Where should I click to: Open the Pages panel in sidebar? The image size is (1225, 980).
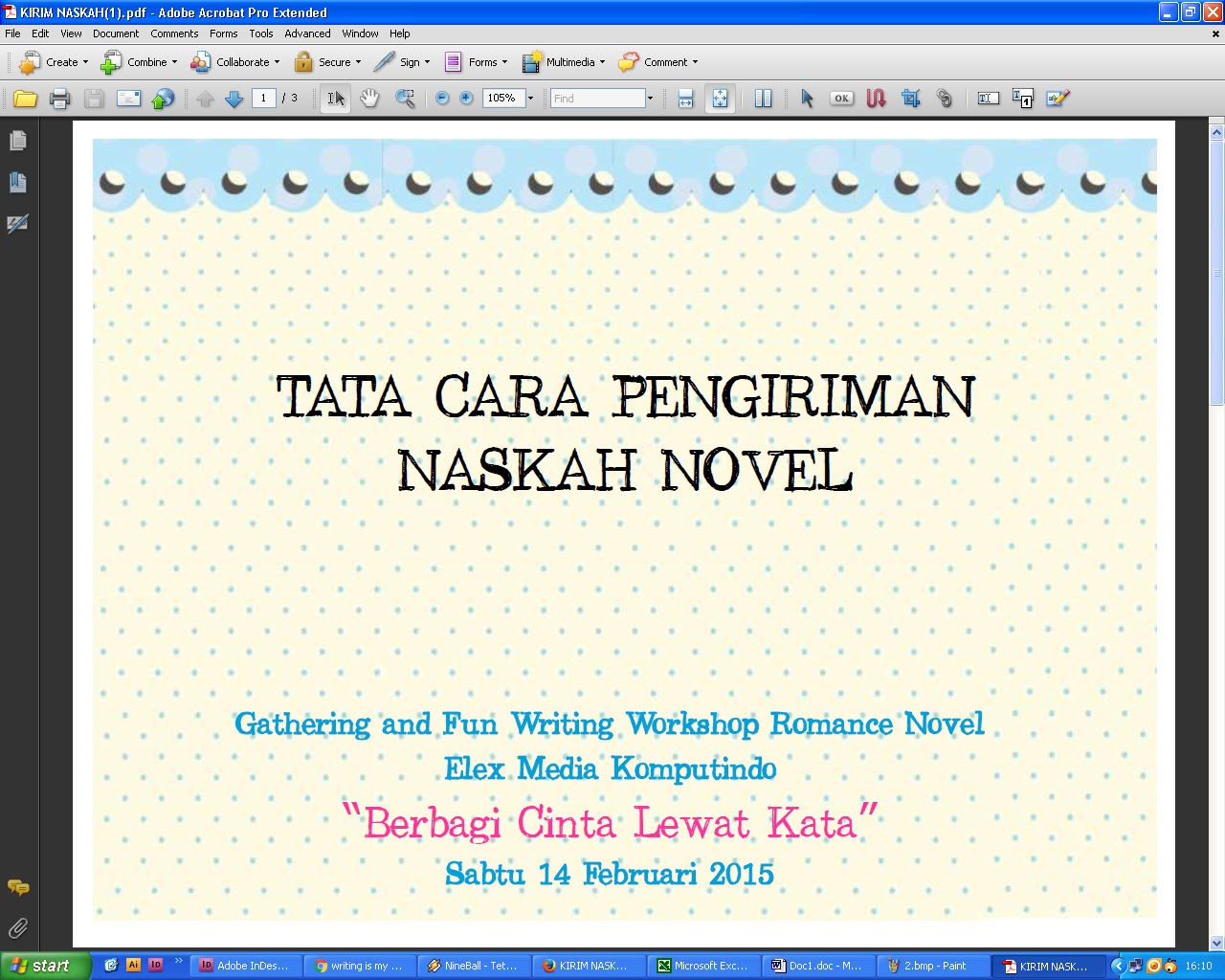[x=17, y=141]
